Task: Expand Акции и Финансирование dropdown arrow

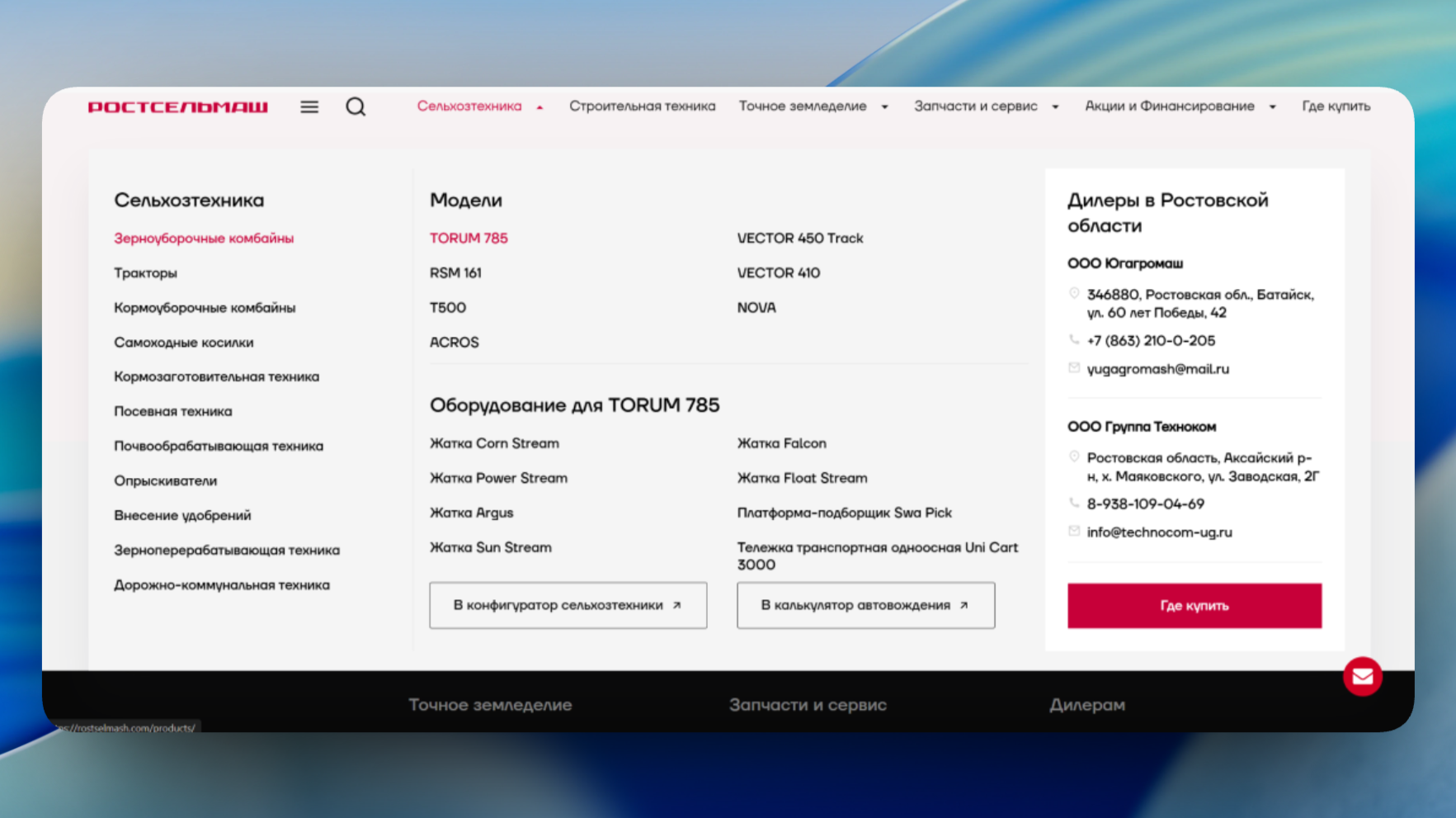Action: pyautogui.click(x=1272, y=107)
